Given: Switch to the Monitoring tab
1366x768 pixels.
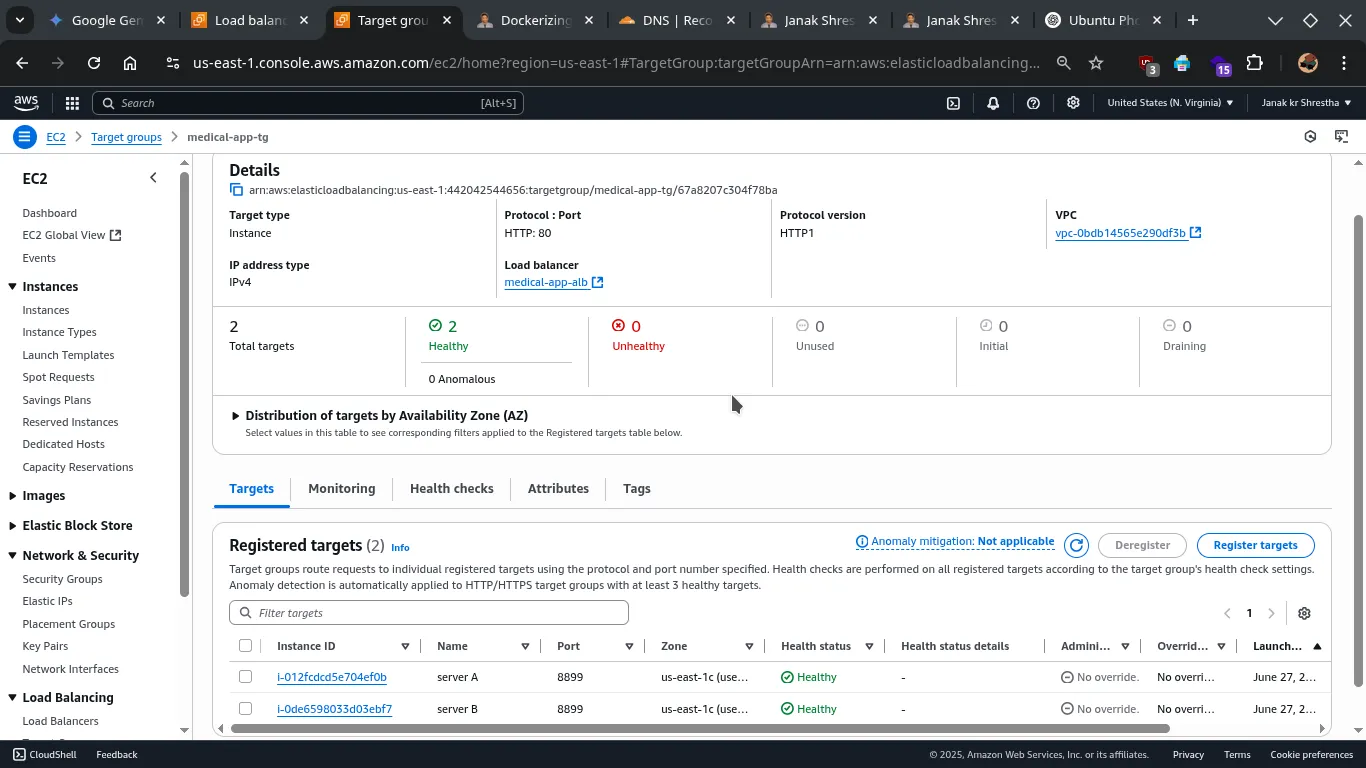Looking at the screenshot, I should click(x=341, y=489).
